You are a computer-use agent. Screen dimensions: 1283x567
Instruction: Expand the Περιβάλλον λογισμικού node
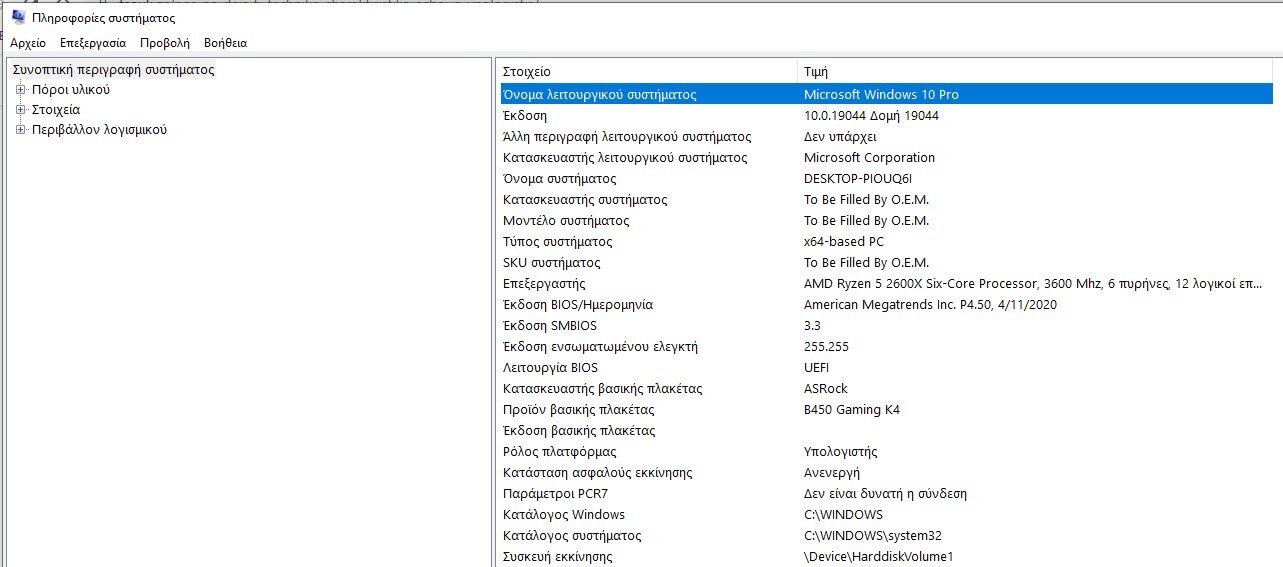(20, 130)
